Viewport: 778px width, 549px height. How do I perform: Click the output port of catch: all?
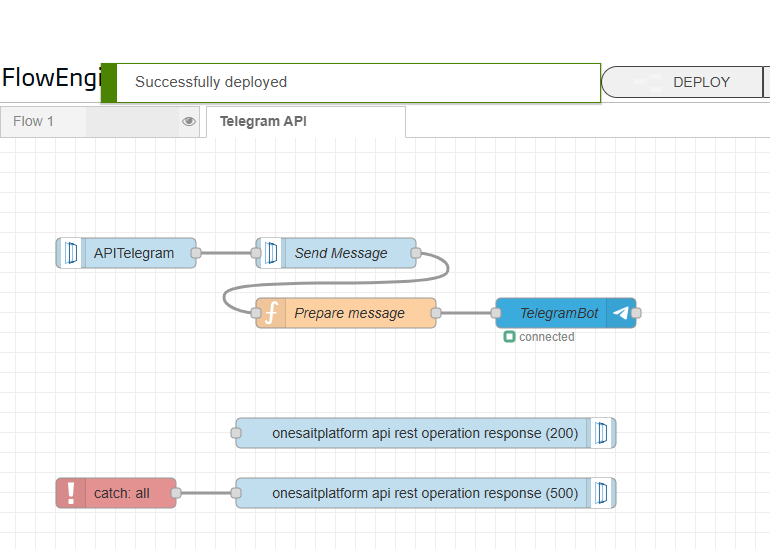pyautogui.click(x=176, y=493)
